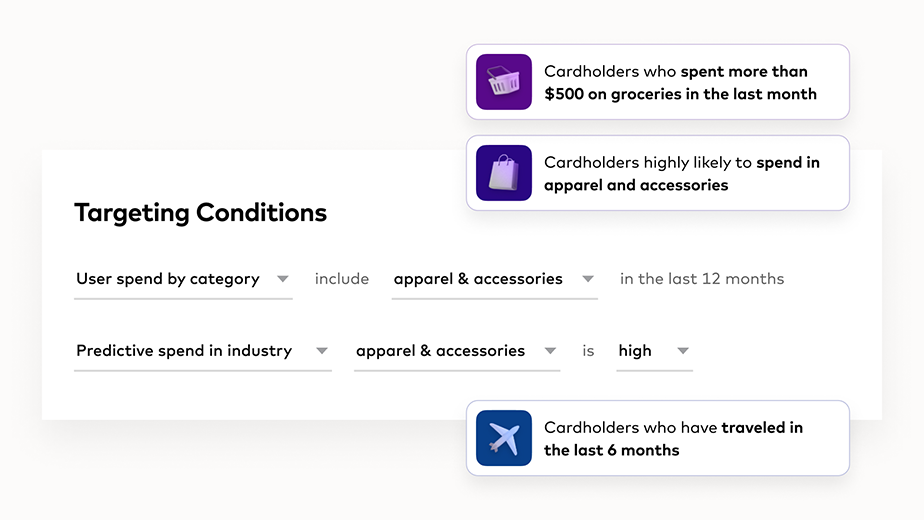
Task: Select the 'traveled in the last 6 months' card
Action: (x=658, y=438)
